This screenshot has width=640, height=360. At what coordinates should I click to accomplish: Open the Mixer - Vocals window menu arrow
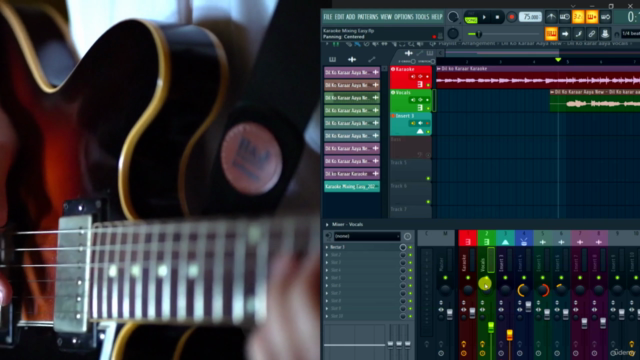327,224
